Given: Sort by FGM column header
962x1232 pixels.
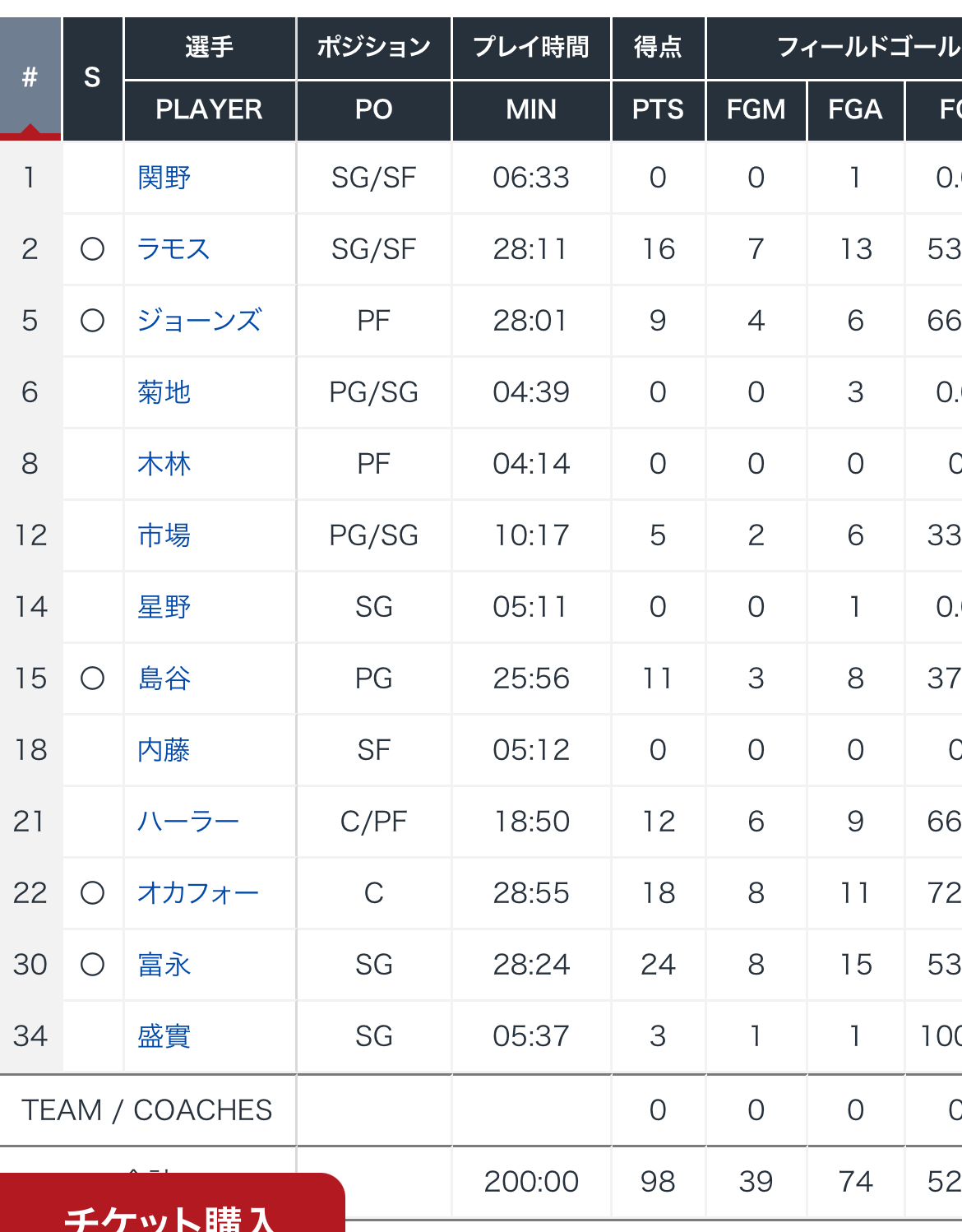Looking at the screenshot, I should [756, 109].
